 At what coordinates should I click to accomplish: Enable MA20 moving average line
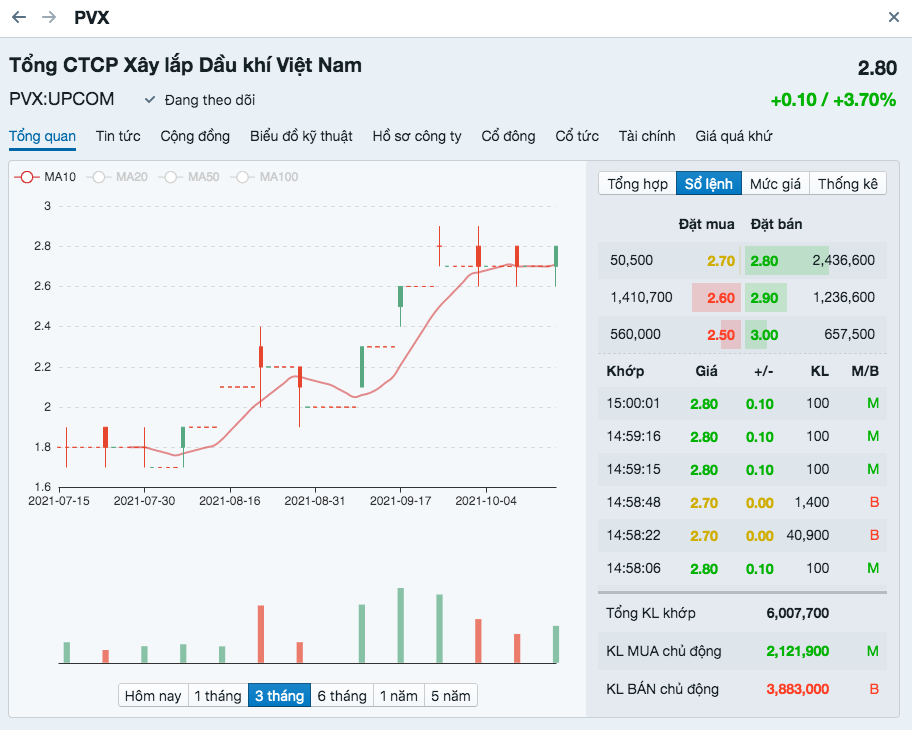pos(117,177)
